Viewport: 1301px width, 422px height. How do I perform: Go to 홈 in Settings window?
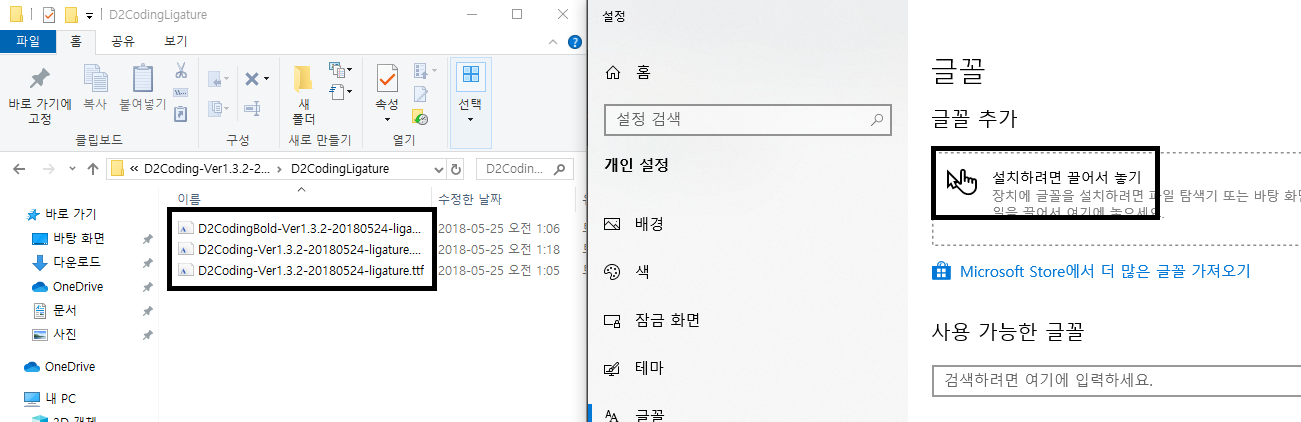(628, 72)
